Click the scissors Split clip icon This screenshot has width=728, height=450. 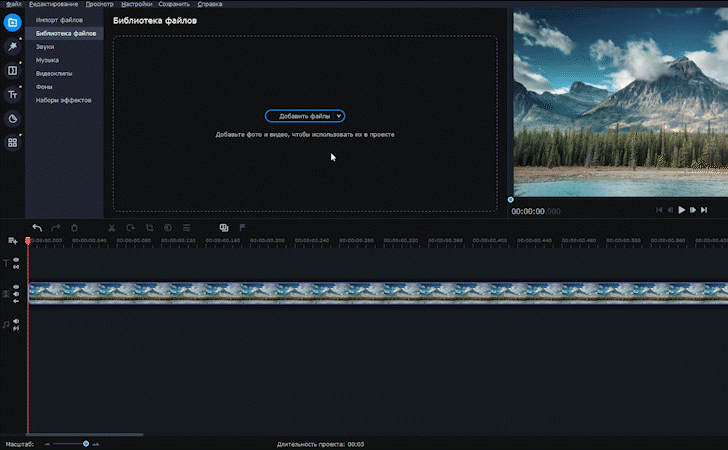[112, 228]
